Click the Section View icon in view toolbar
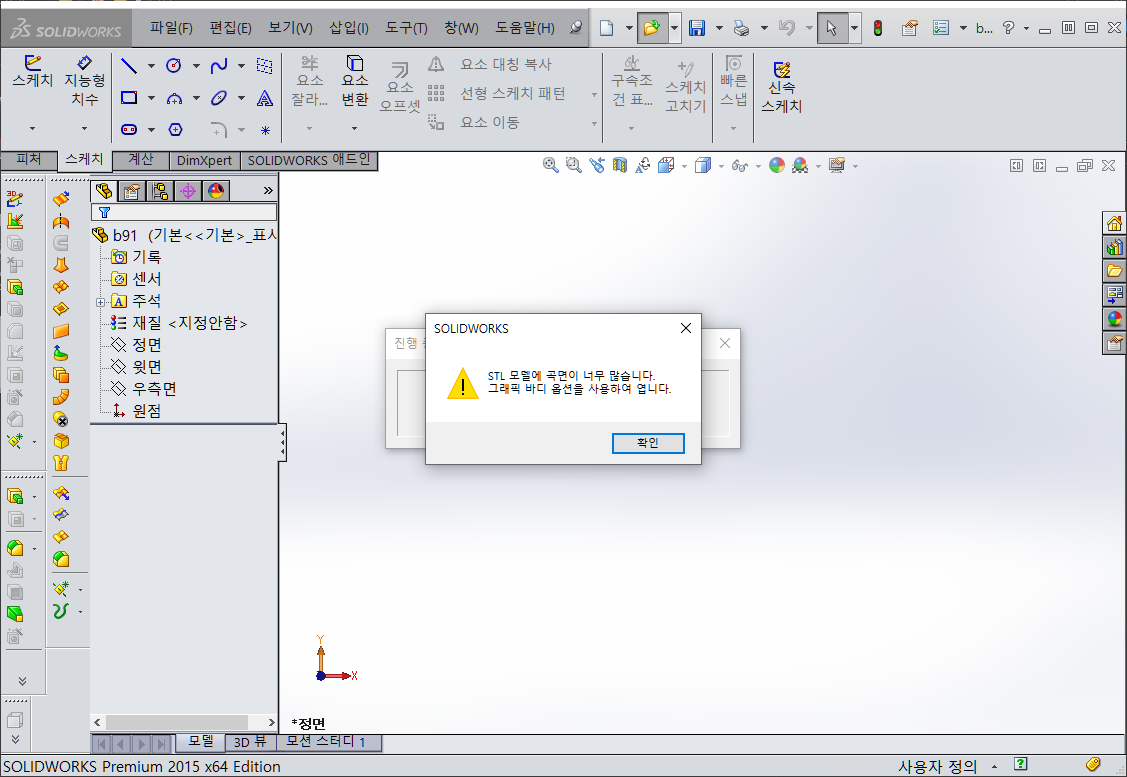The image size is (1127, 777). tap(620, 165)
